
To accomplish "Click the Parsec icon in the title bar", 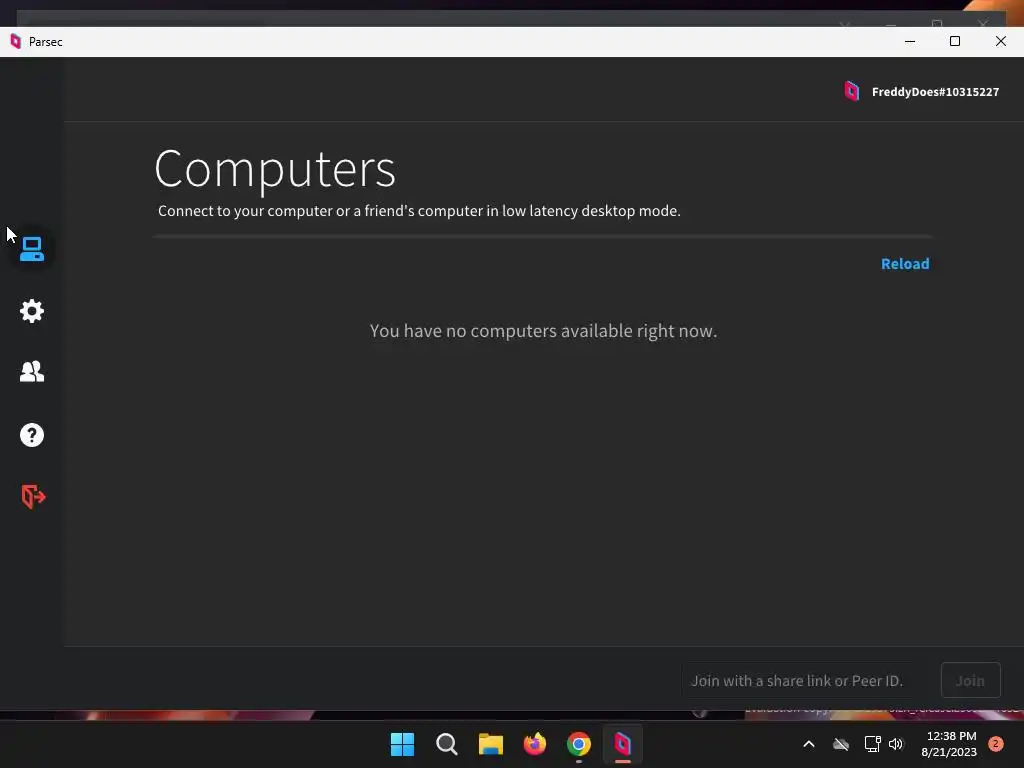I will click(16, 42).
